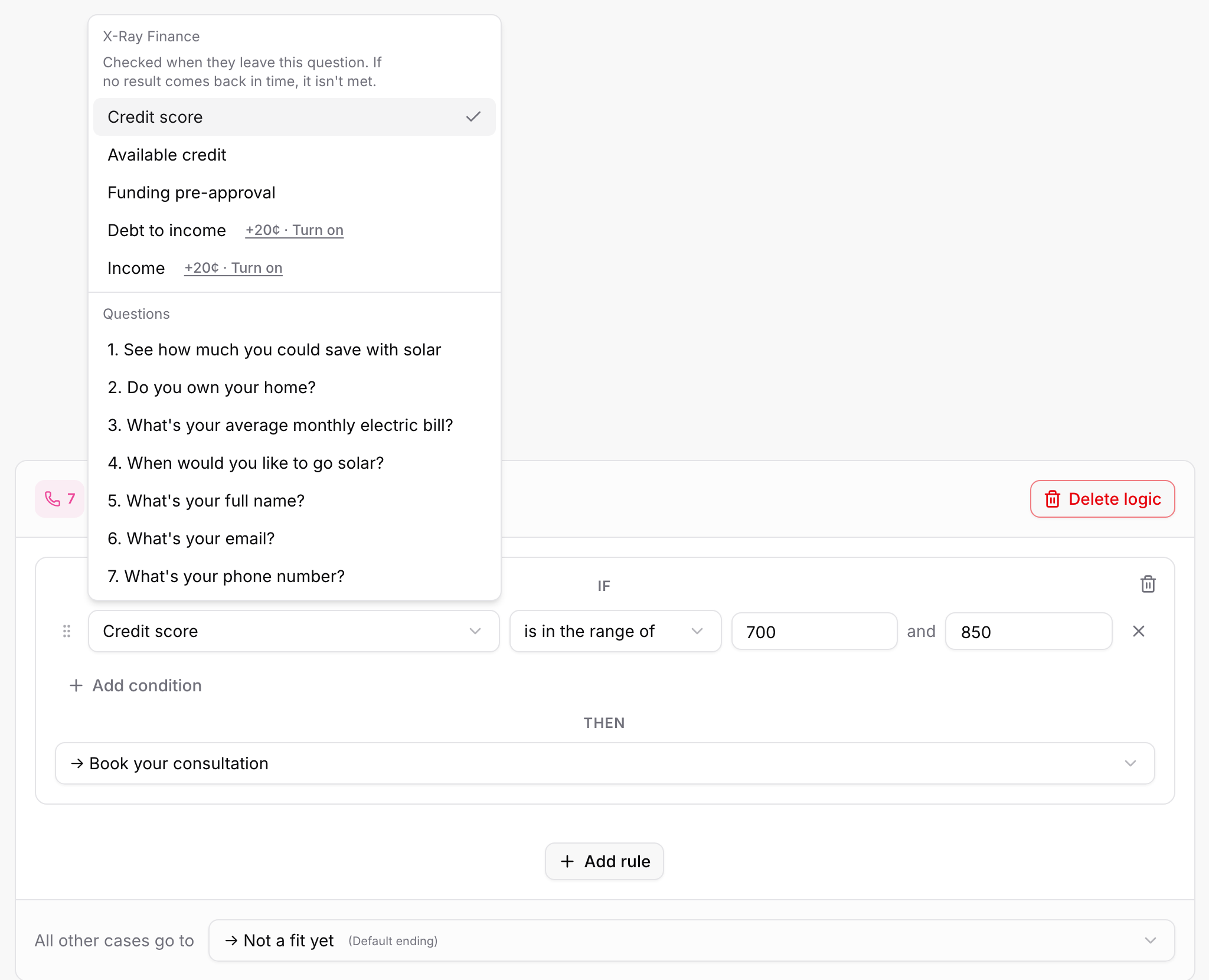Open the Not a fit yet default ending dropdown

[691, 940]
